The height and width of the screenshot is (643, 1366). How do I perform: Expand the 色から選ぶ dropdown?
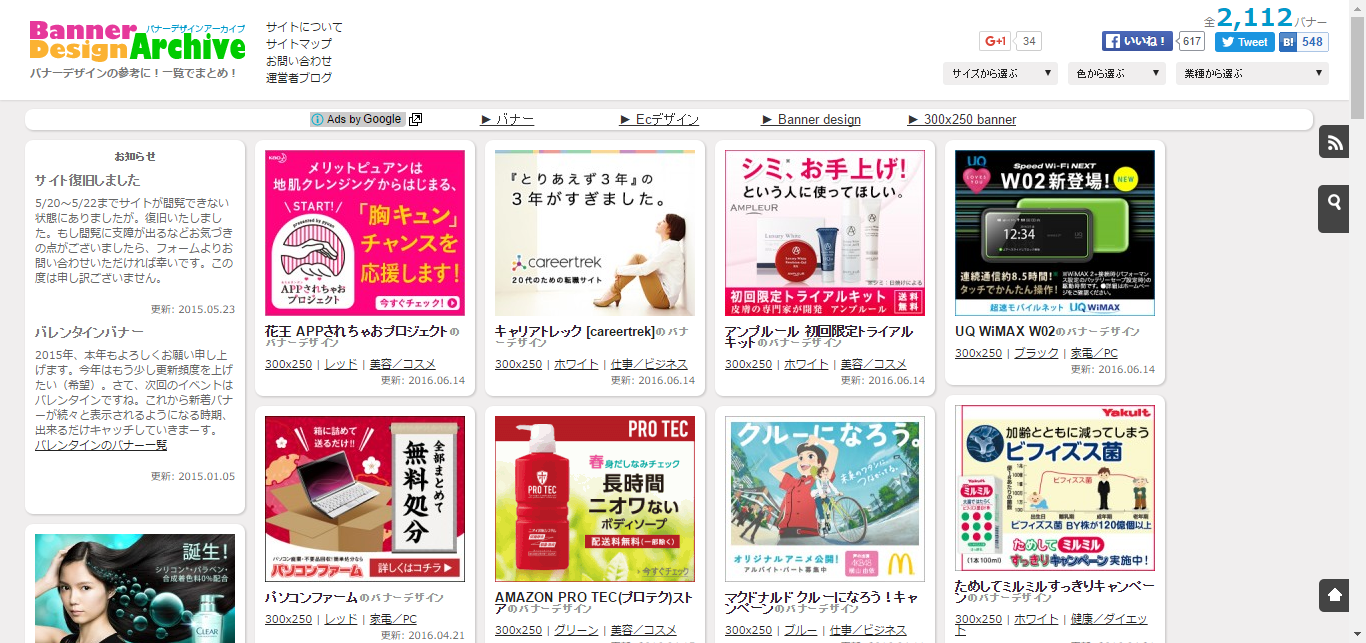click(1116, 73)
